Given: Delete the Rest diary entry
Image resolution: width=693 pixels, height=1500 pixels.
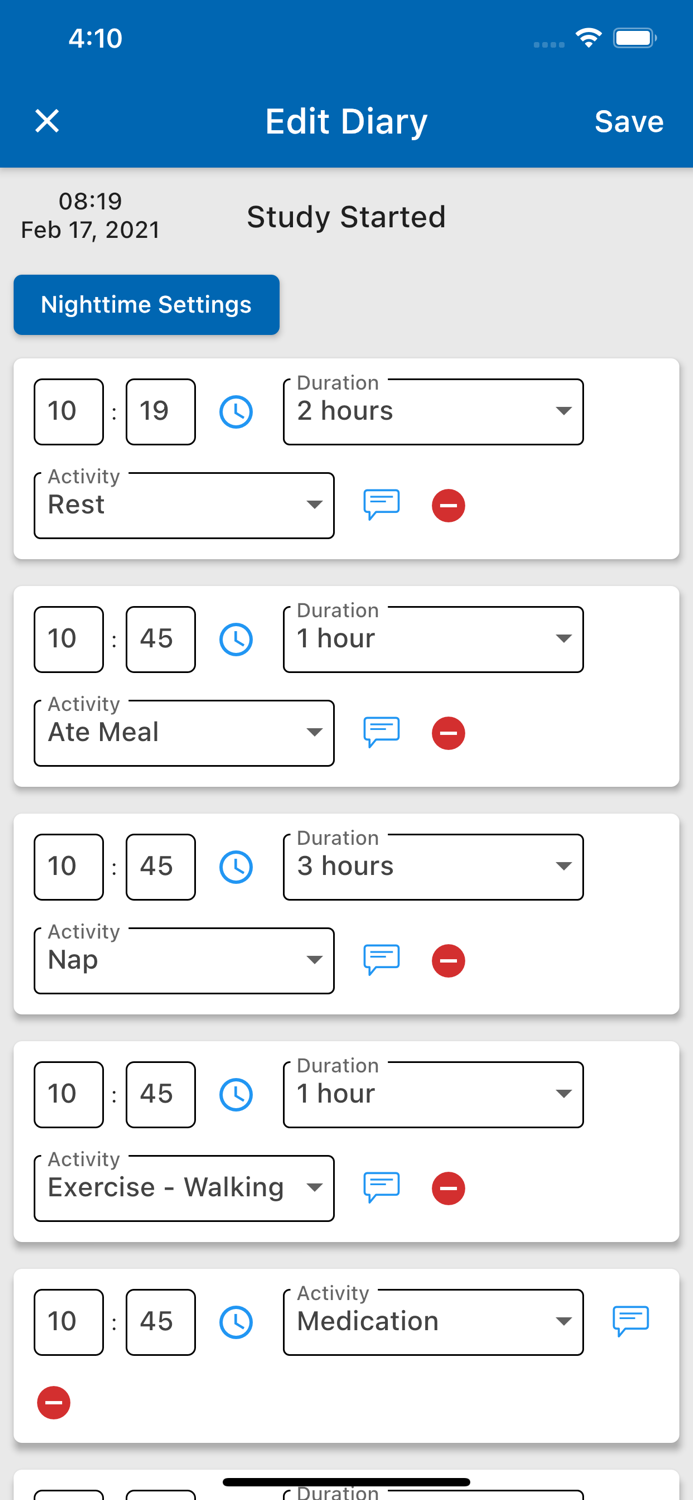Looking at the screenshot, I should point(448,506).
